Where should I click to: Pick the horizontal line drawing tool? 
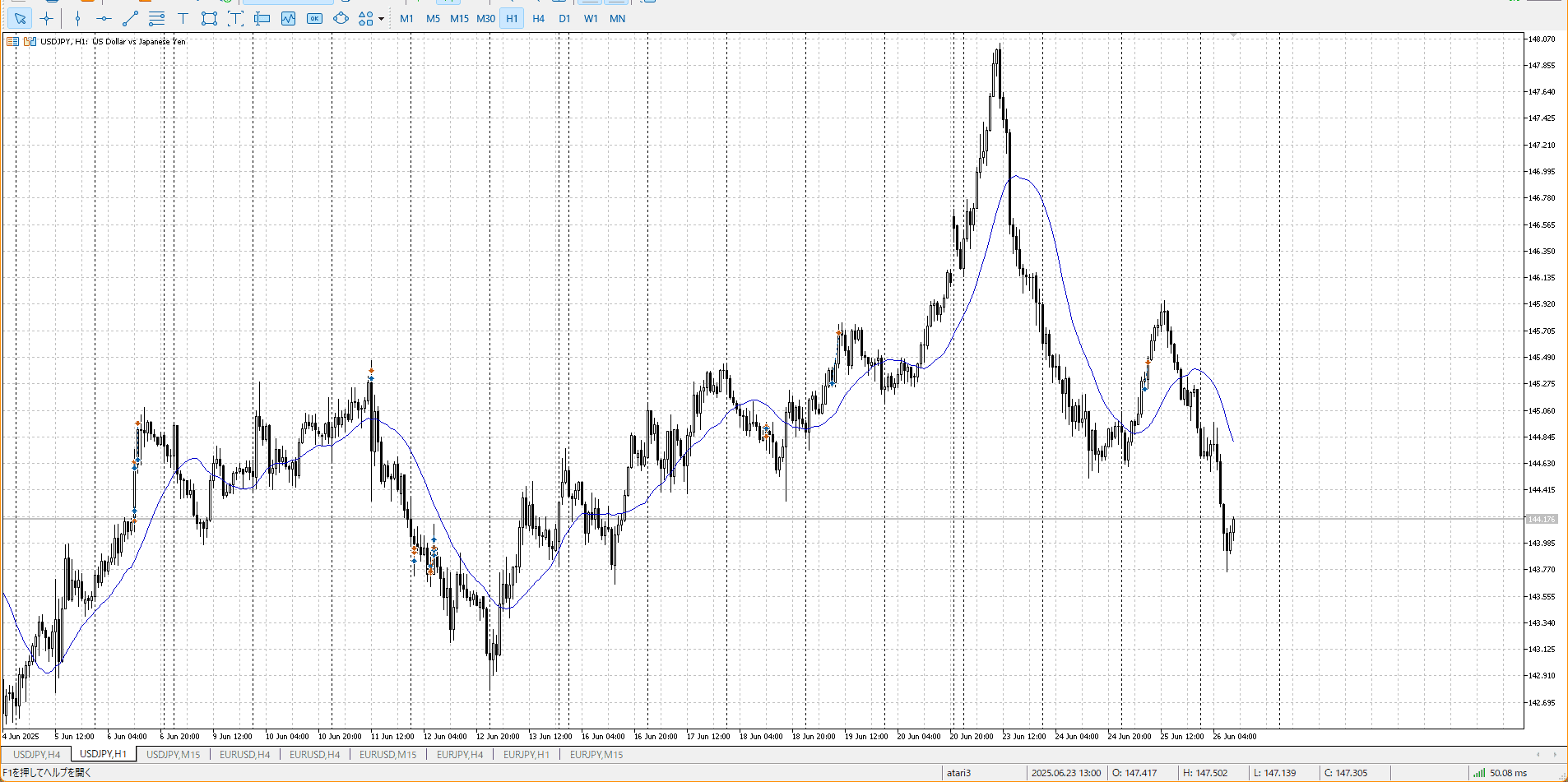coord(104,18)
